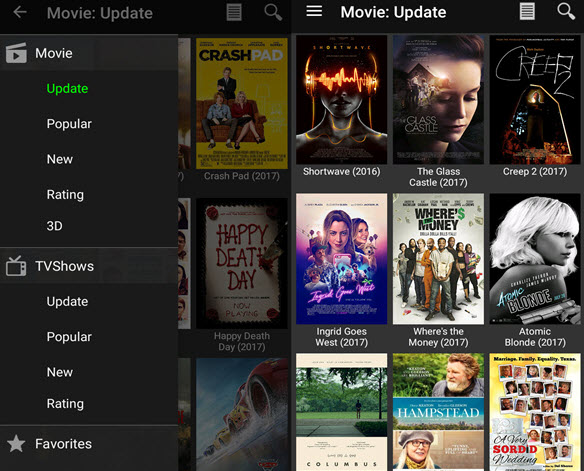
Task: Tap the back arrow in left header
Action: (x=20, y=12)
